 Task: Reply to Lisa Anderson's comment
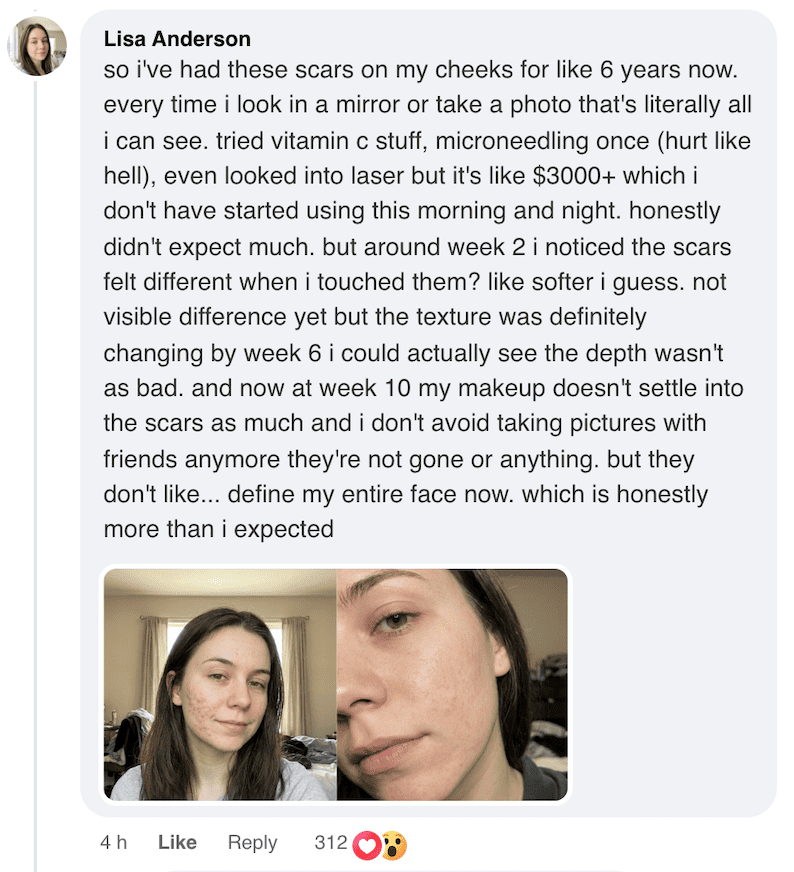[252, 843]
